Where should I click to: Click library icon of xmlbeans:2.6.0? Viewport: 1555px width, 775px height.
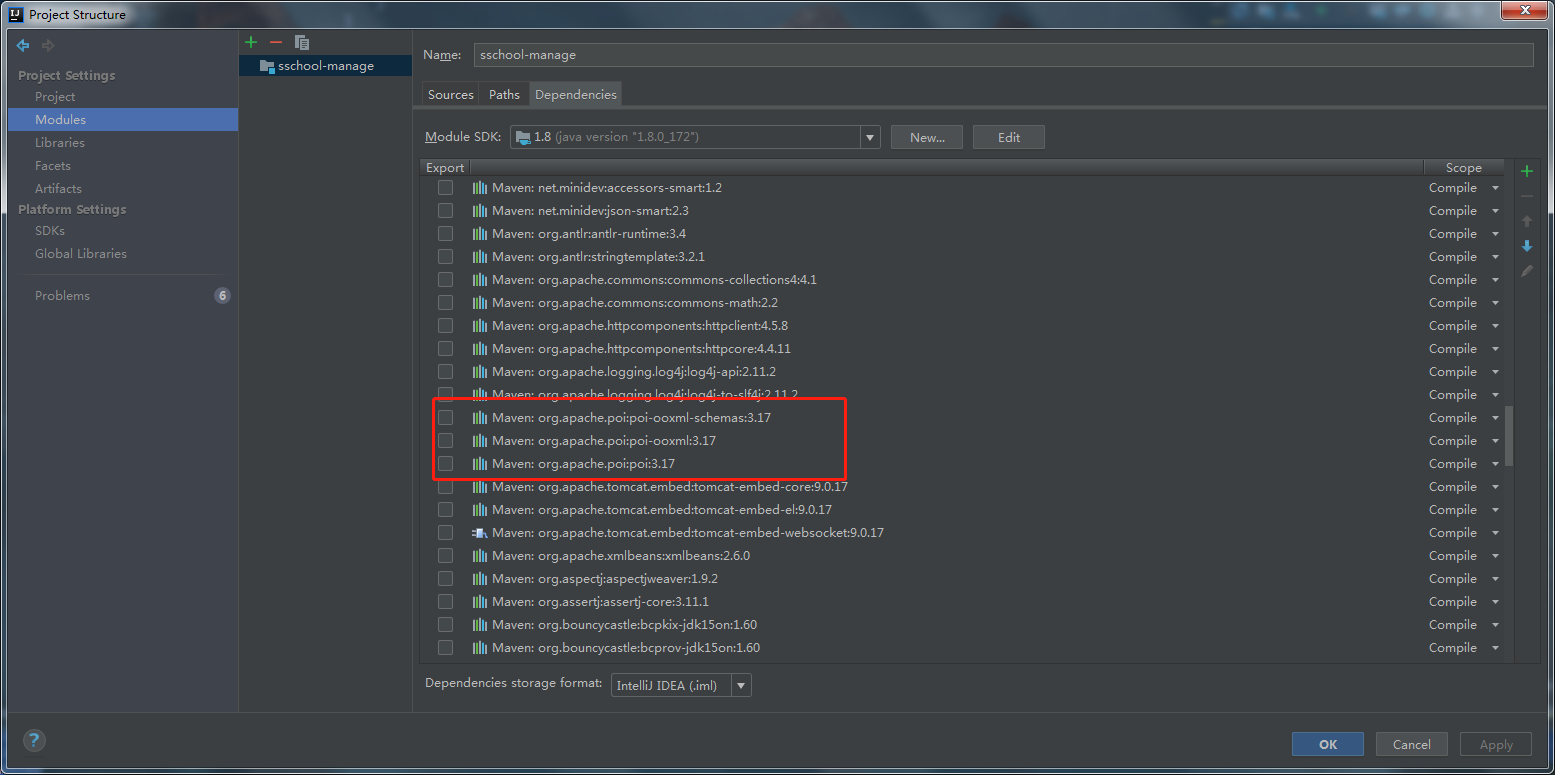480,556
